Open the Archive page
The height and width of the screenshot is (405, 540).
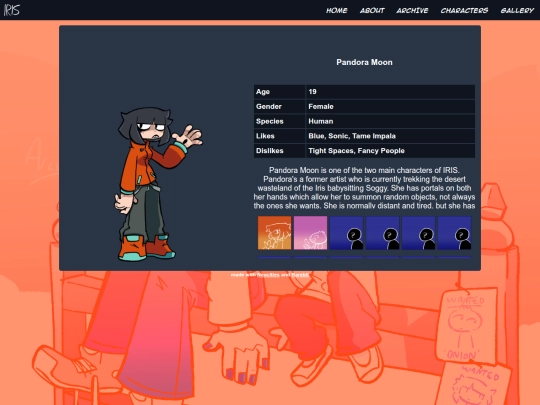(x=412, y=10)
